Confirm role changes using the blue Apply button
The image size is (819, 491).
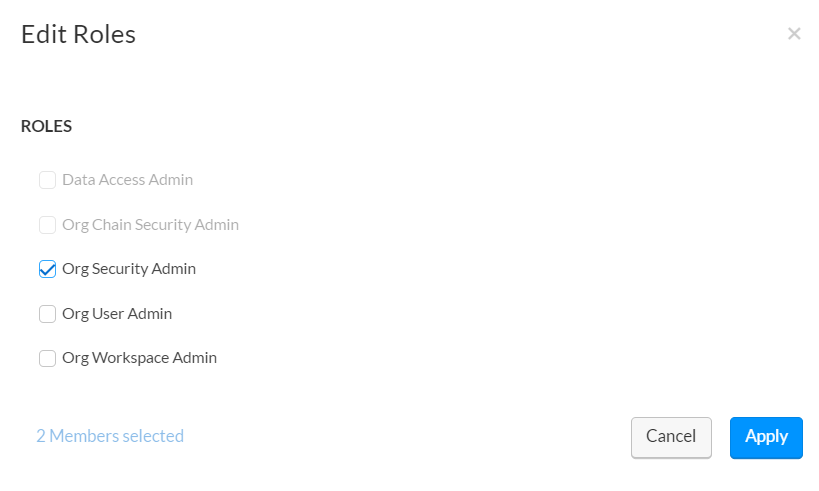click(766, 437)
